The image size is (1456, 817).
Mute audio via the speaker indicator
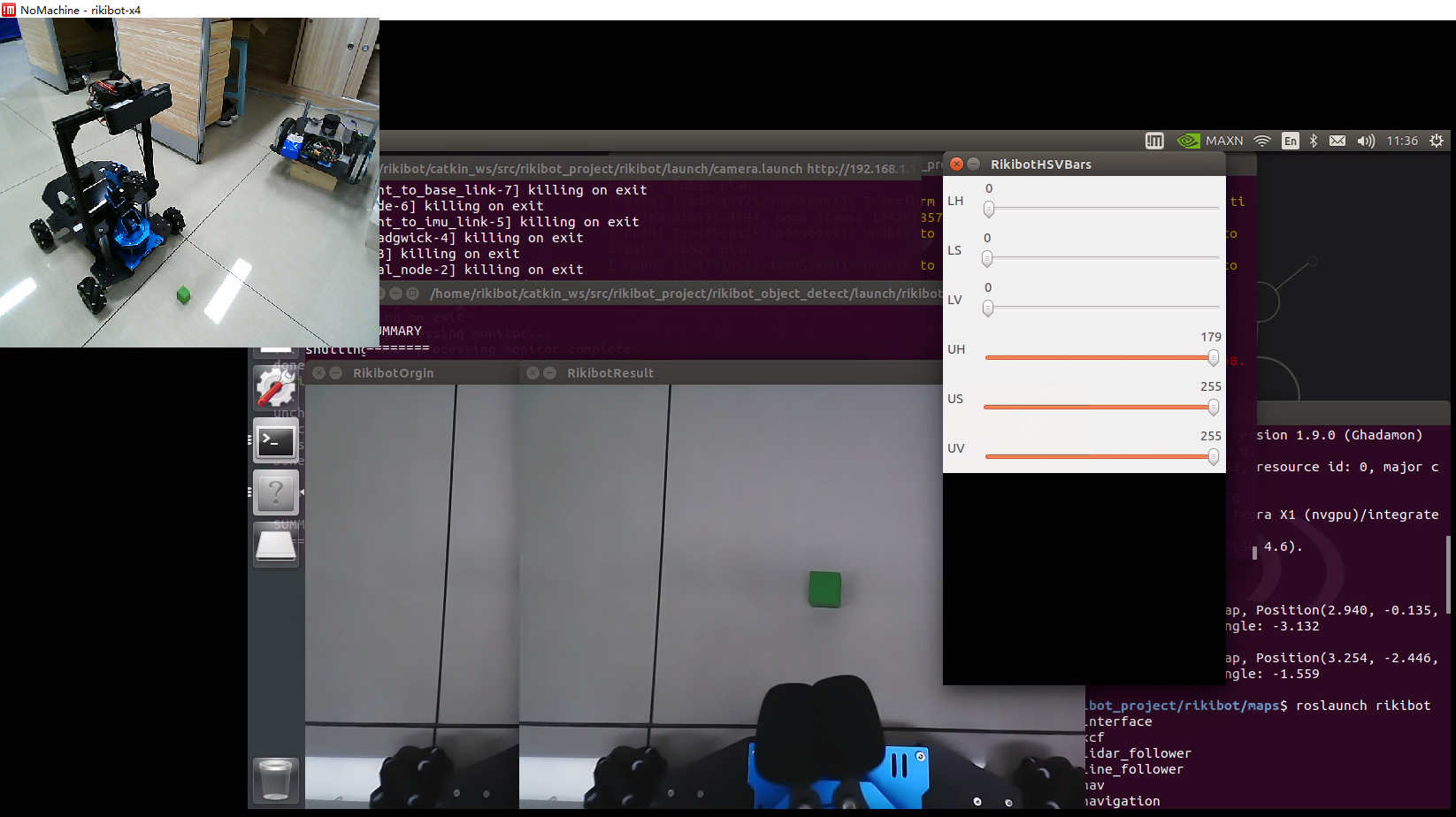pos(1365,140)
